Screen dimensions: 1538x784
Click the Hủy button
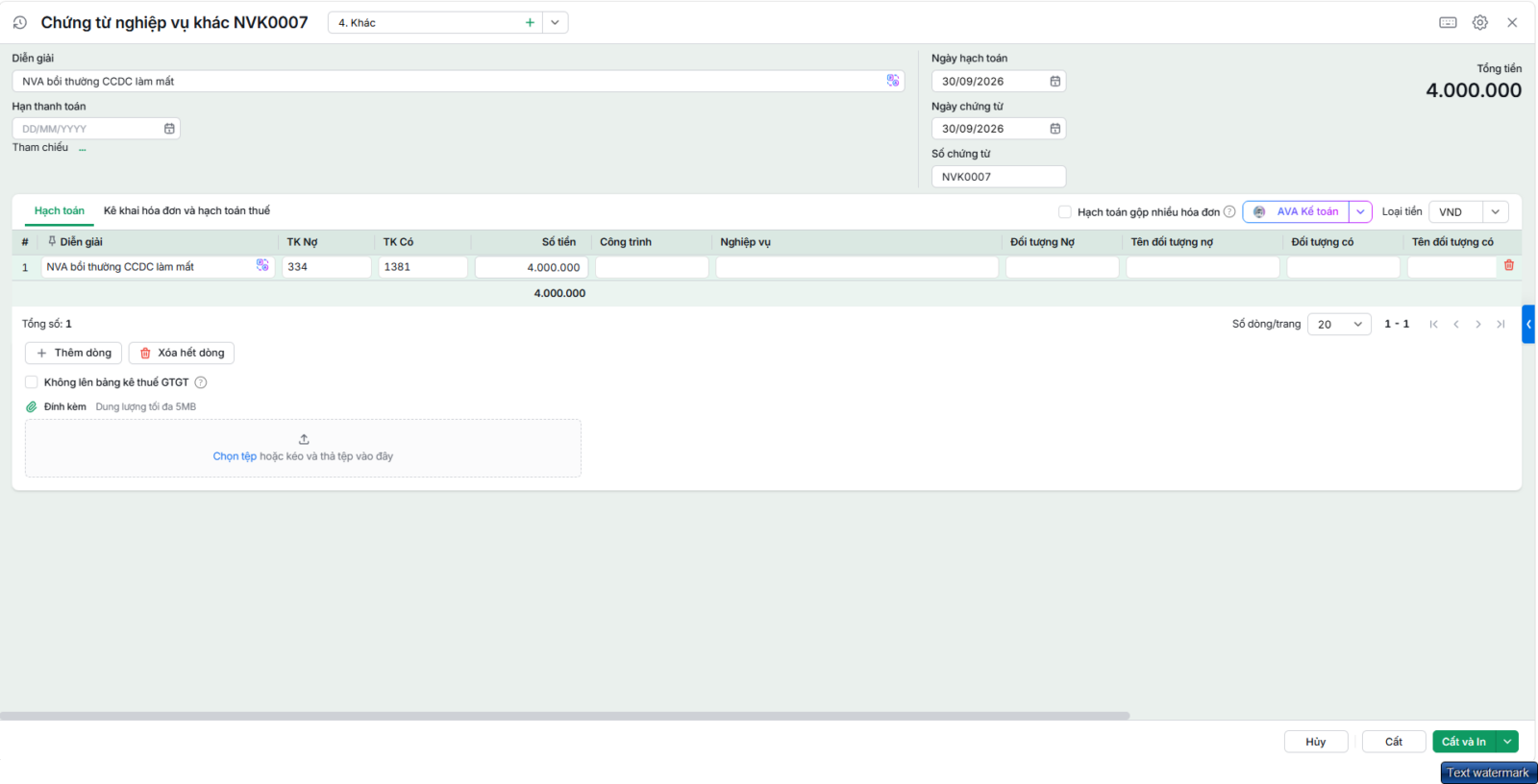[1316, 742]
